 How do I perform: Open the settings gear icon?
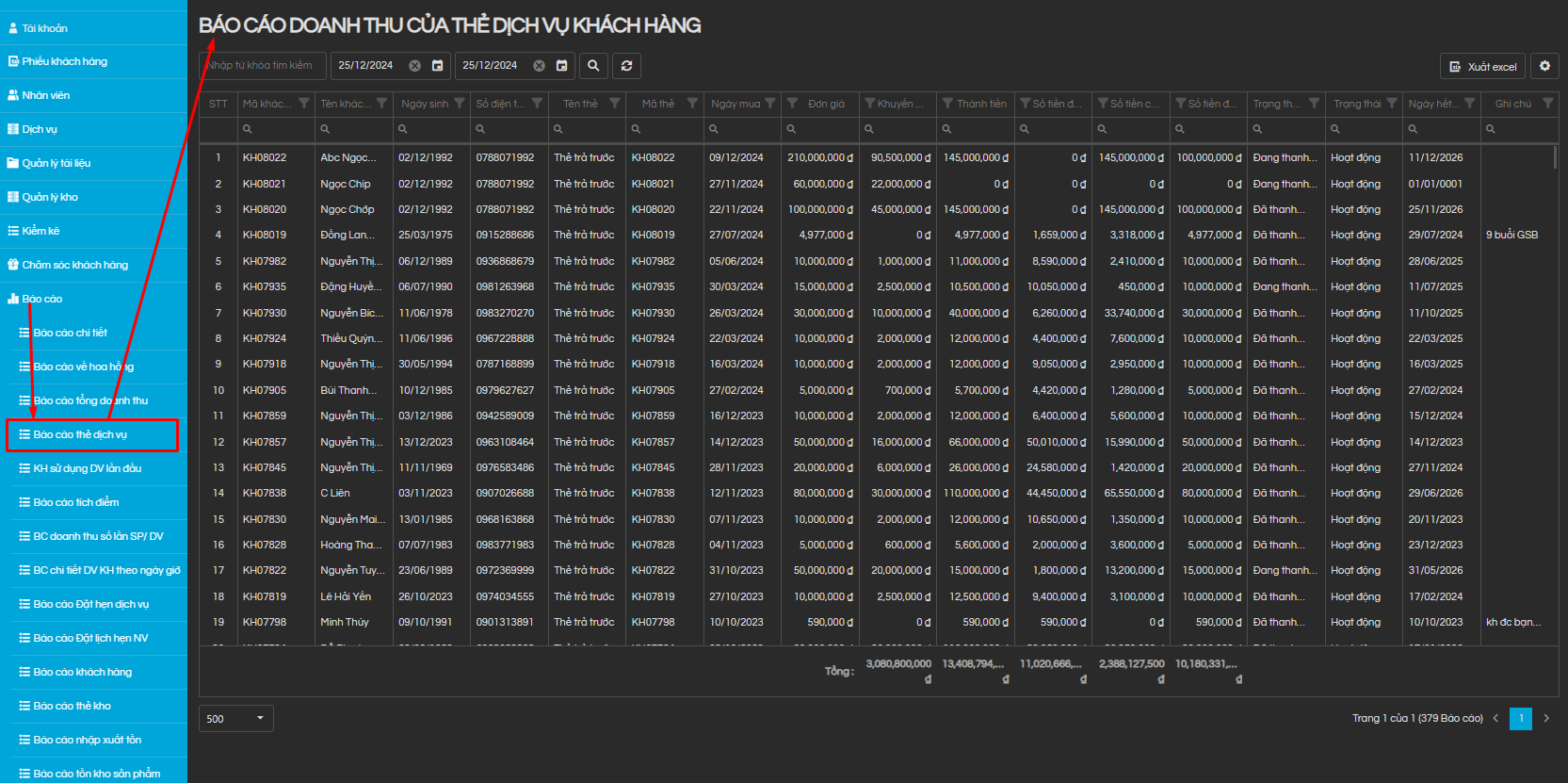(x=1544, y=66)
